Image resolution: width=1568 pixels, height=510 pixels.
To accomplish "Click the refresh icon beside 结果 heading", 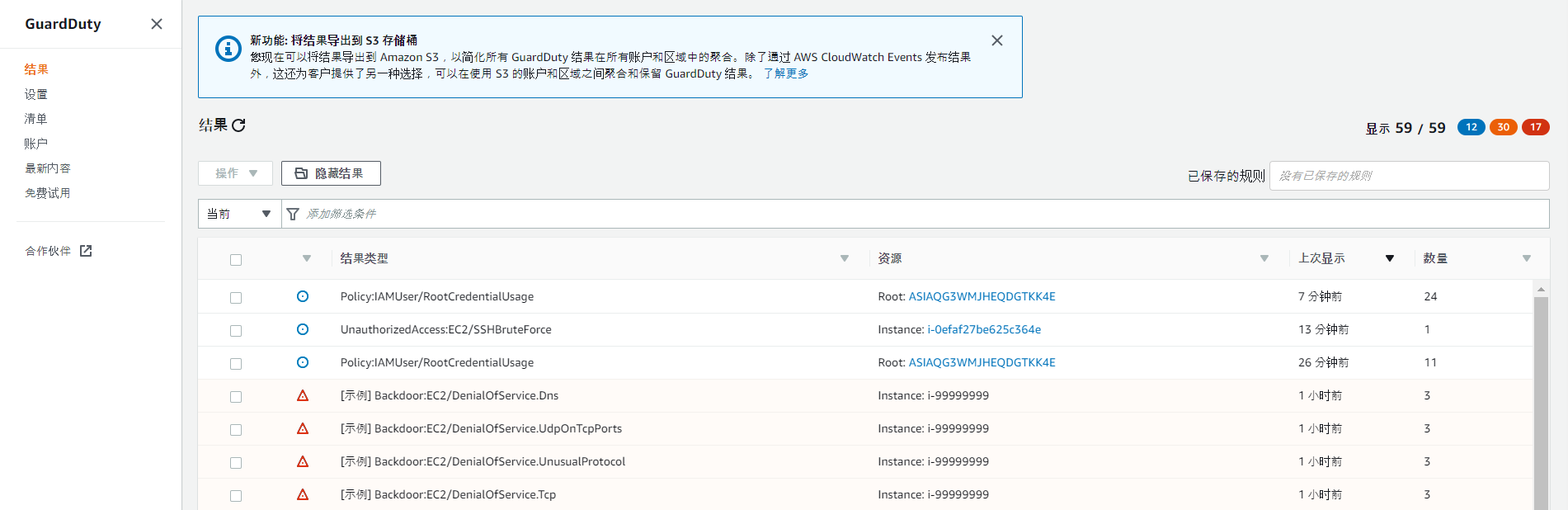I will point(239,125).
